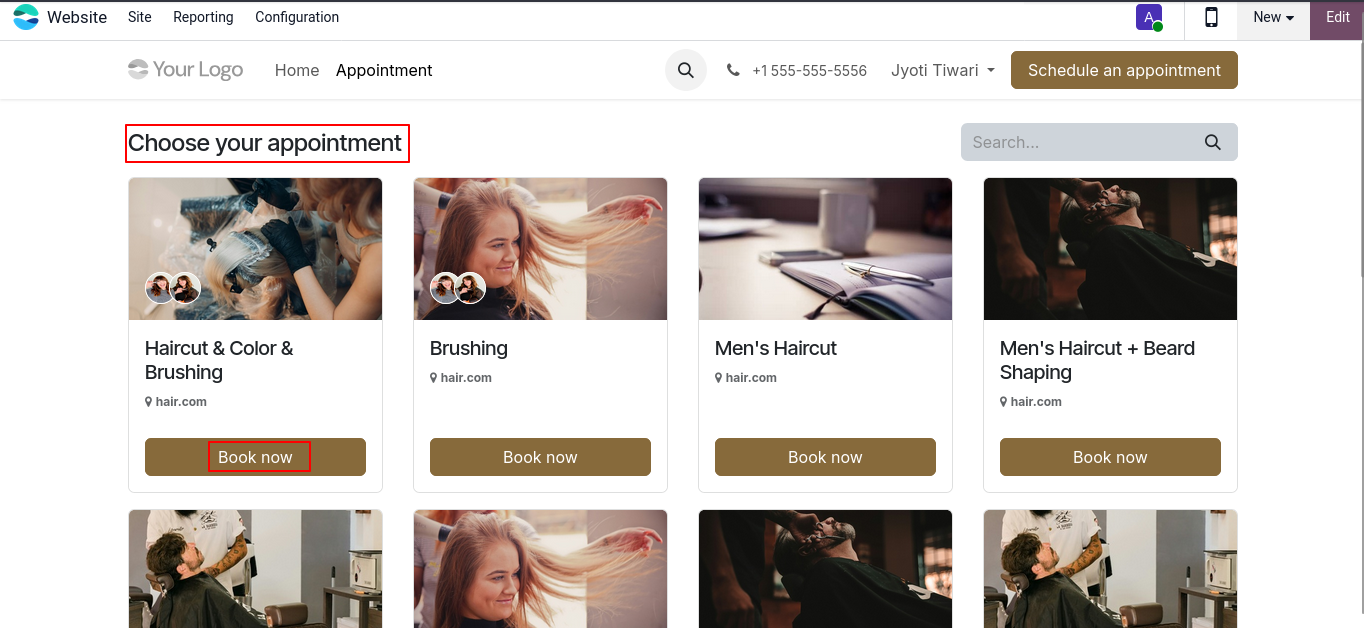Click staff avatars on Haircut & Color card

tap(173, 288)
